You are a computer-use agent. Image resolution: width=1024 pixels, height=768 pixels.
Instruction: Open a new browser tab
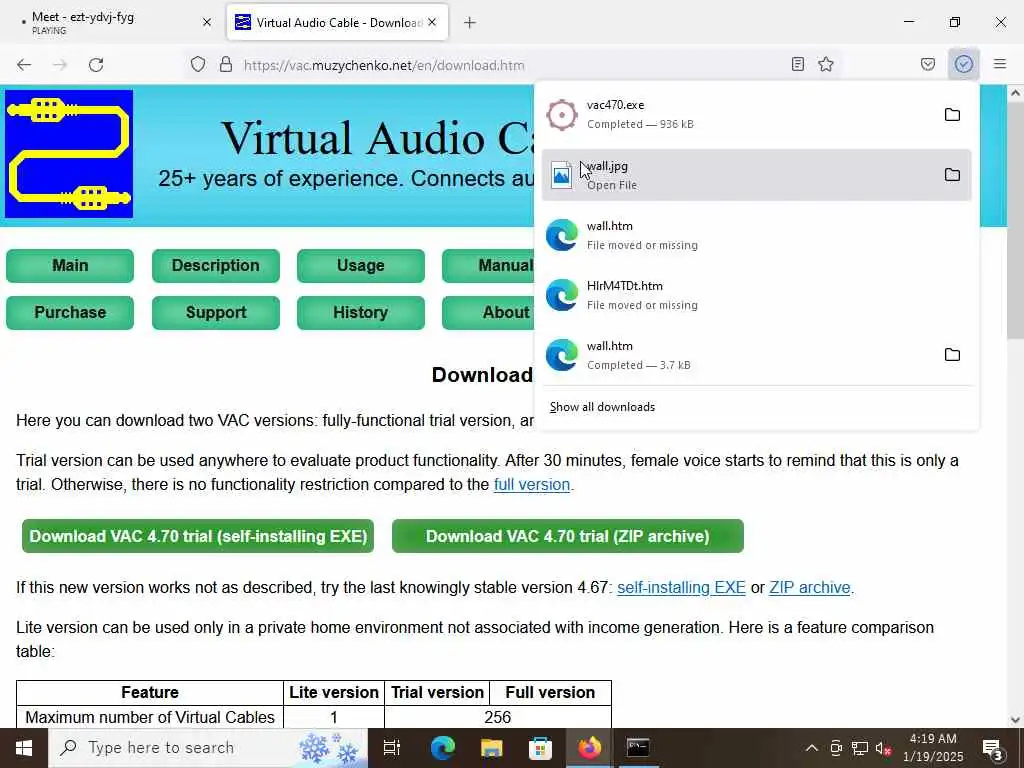tap(470, 23)
